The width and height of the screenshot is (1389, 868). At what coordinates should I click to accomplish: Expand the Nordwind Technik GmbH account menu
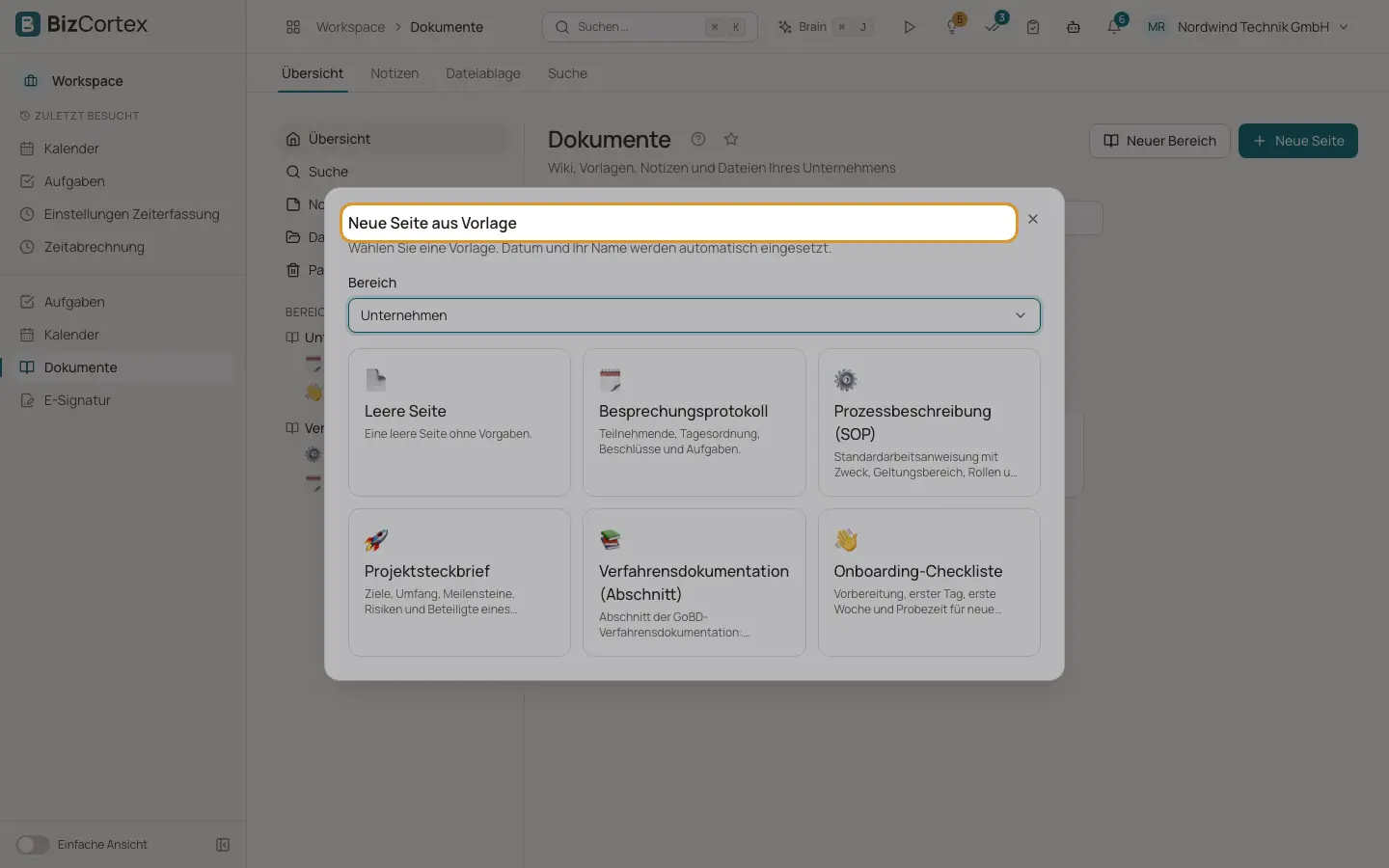point(1247,27)
